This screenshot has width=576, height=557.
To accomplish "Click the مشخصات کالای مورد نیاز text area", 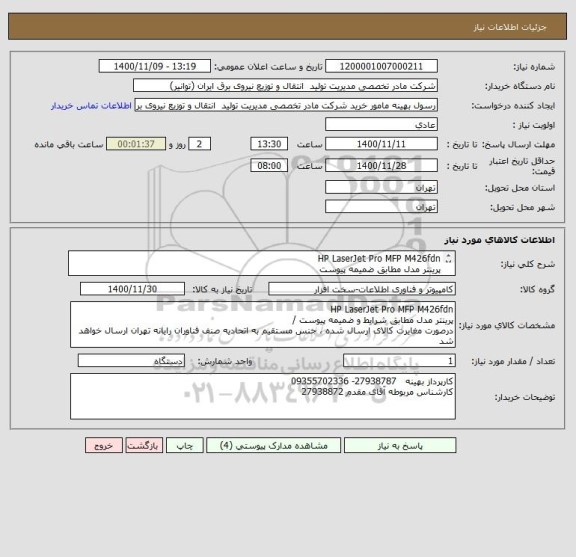I will (x=263, y=325).
